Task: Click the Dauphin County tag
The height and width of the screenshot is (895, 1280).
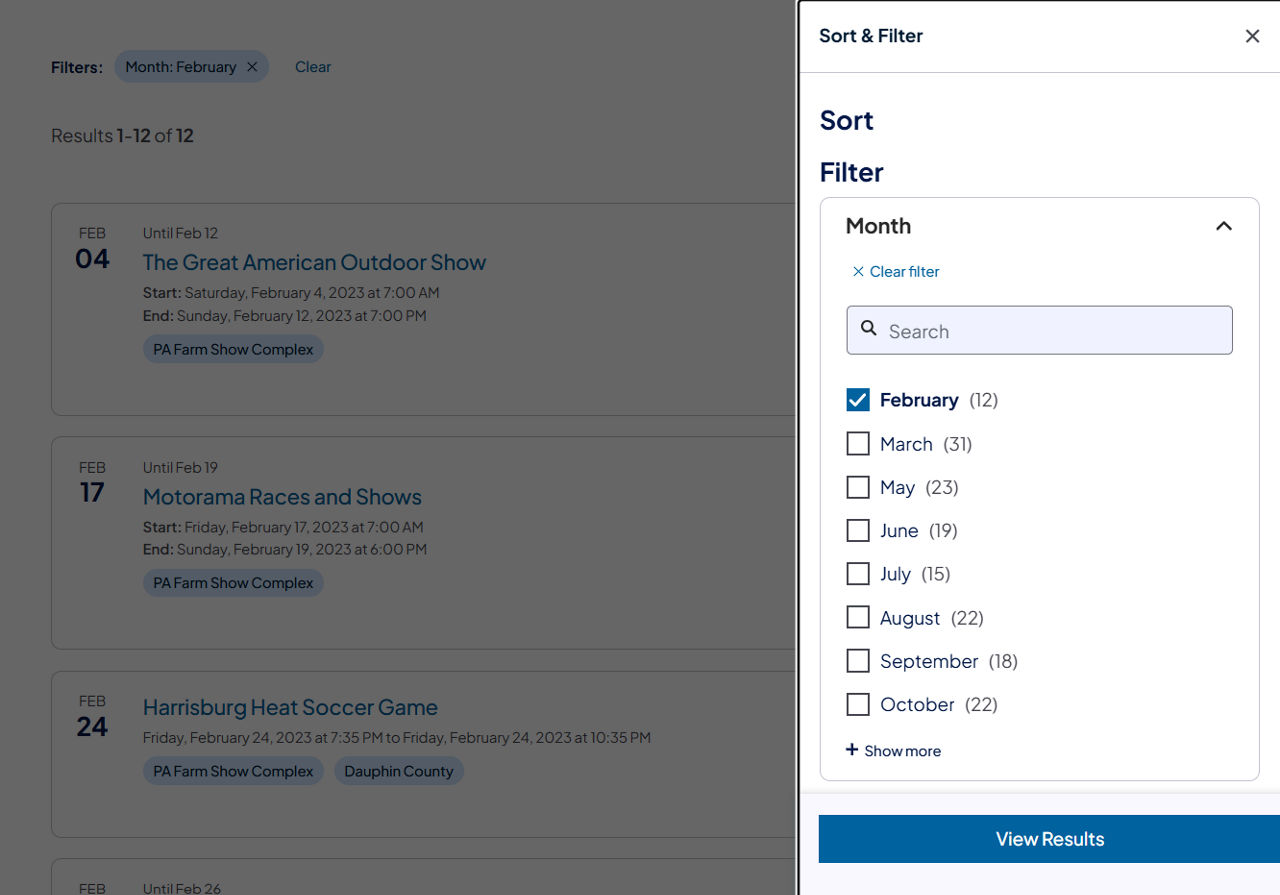Action: coord(399,771)
